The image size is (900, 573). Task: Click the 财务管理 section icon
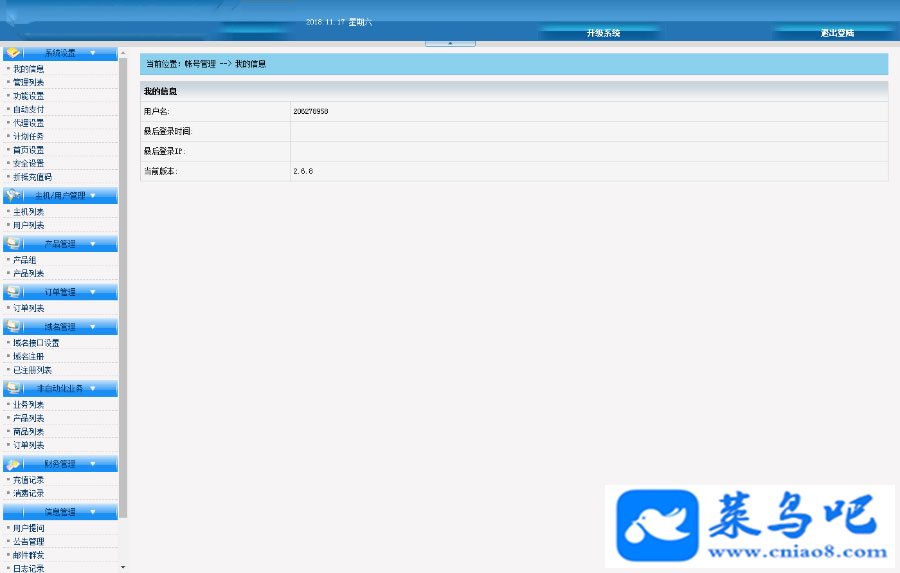(x=13, y=464)
